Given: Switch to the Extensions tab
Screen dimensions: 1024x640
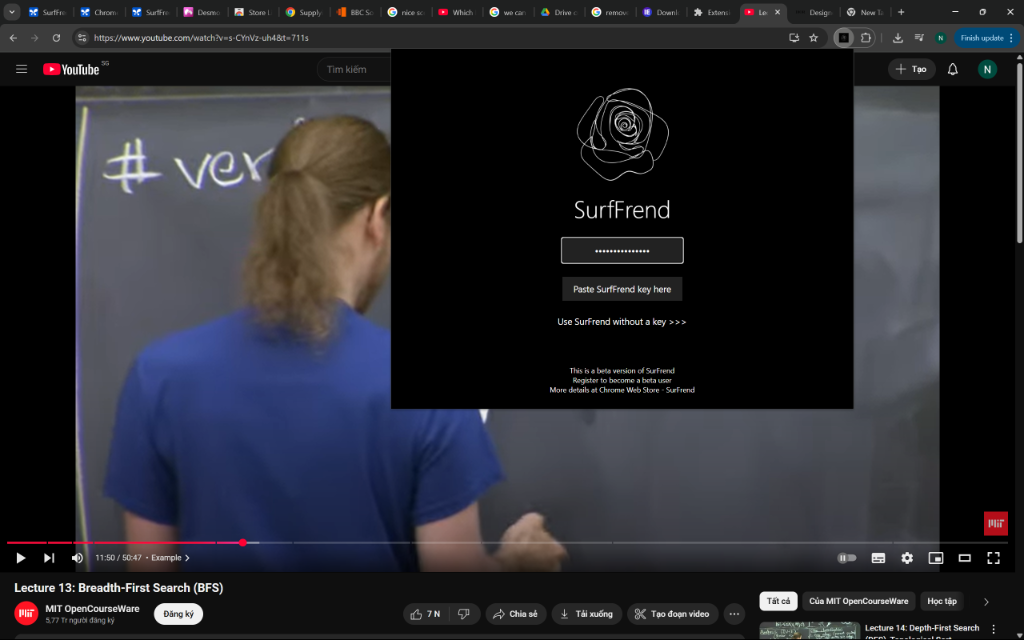Looking at the screenshot, I should coord(712,12).
